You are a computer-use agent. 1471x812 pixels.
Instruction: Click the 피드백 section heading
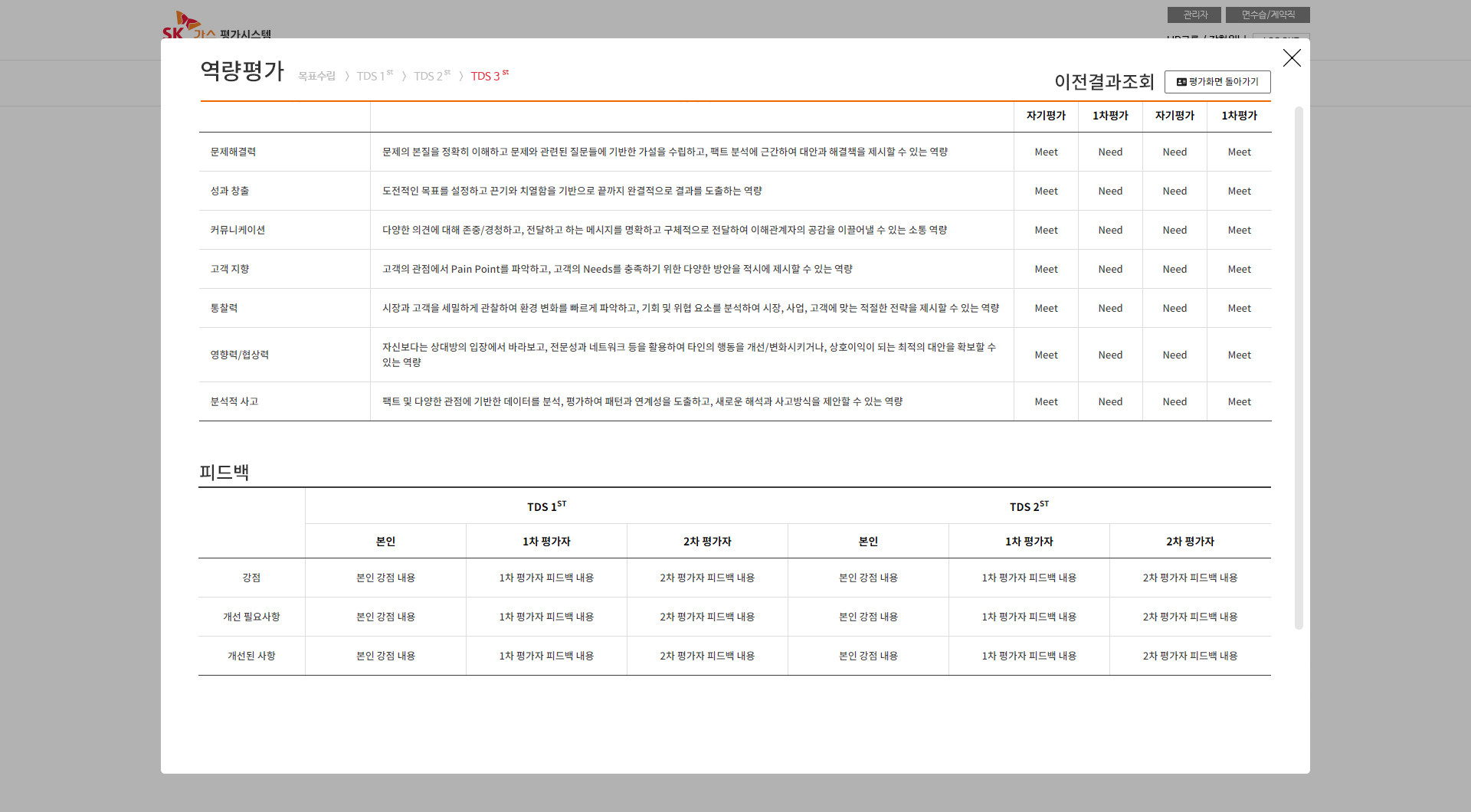(x=224, y=472)
